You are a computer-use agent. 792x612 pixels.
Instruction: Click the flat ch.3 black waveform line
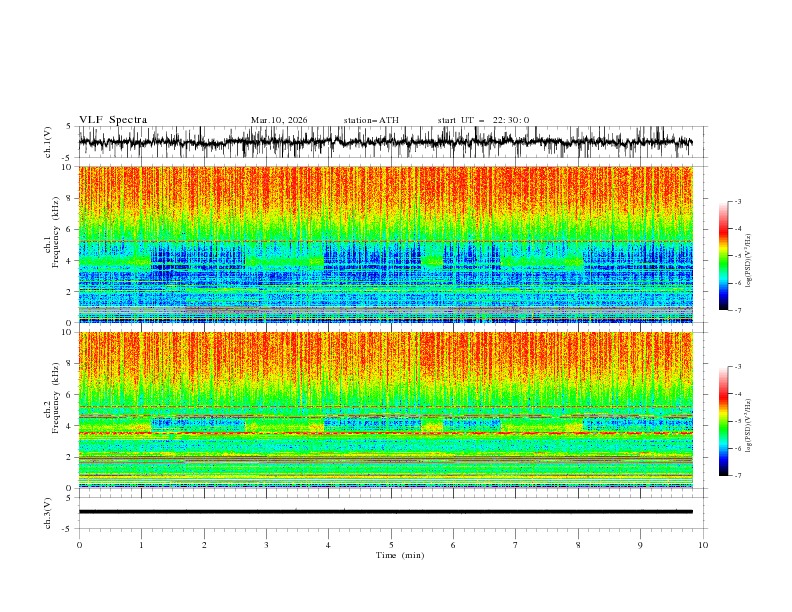point(385,512)
